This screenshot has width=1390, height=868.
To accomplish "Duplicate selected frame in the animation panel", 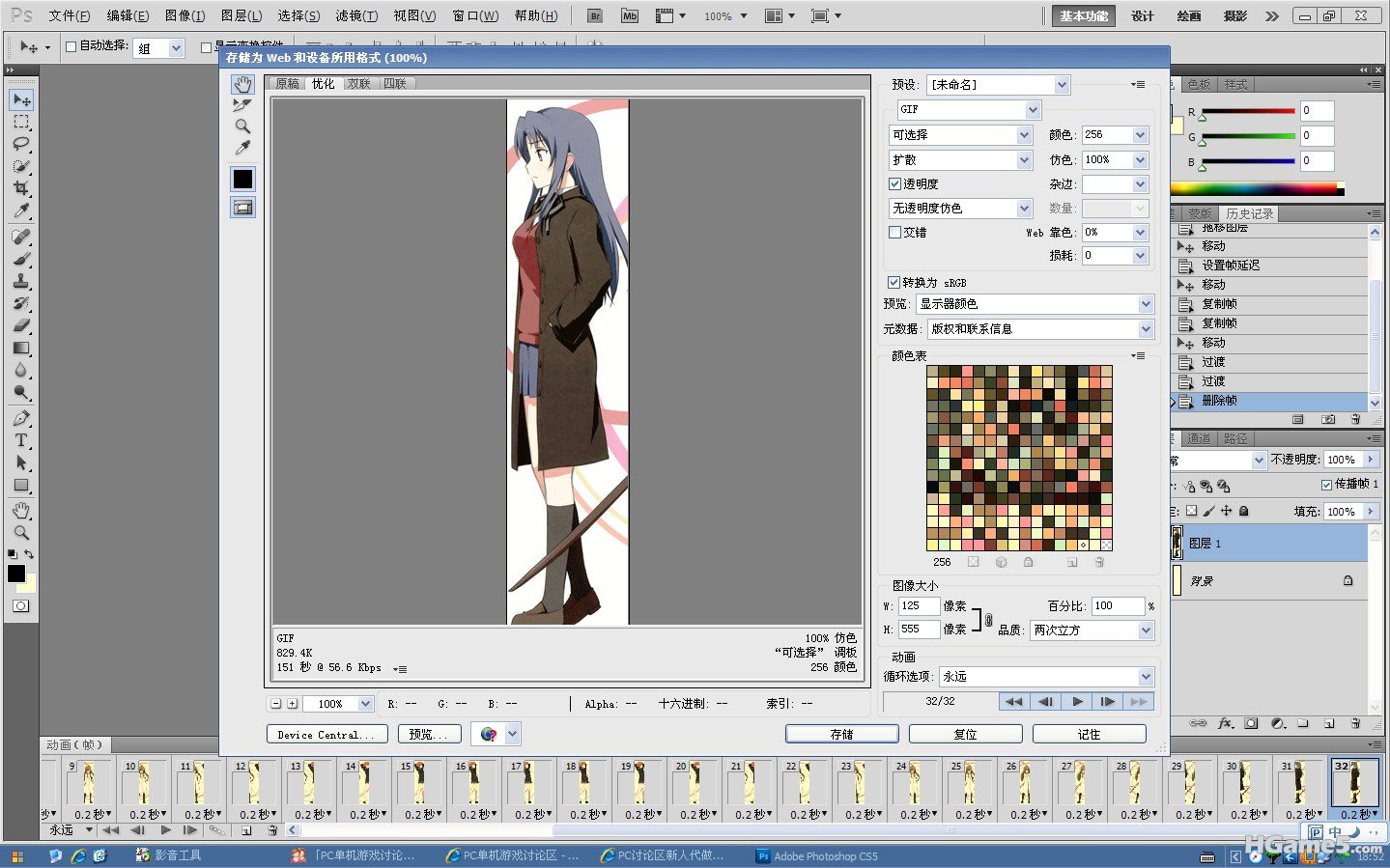I will point(246,830).
